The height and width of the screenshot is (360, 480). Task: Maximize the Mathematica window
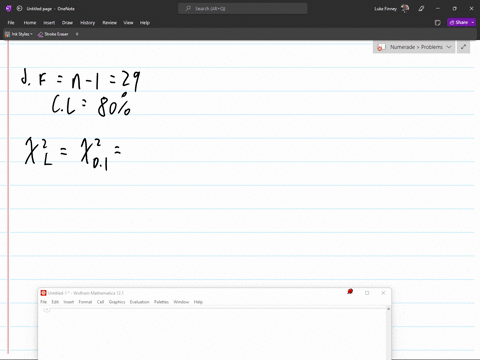tap(367, 293)
